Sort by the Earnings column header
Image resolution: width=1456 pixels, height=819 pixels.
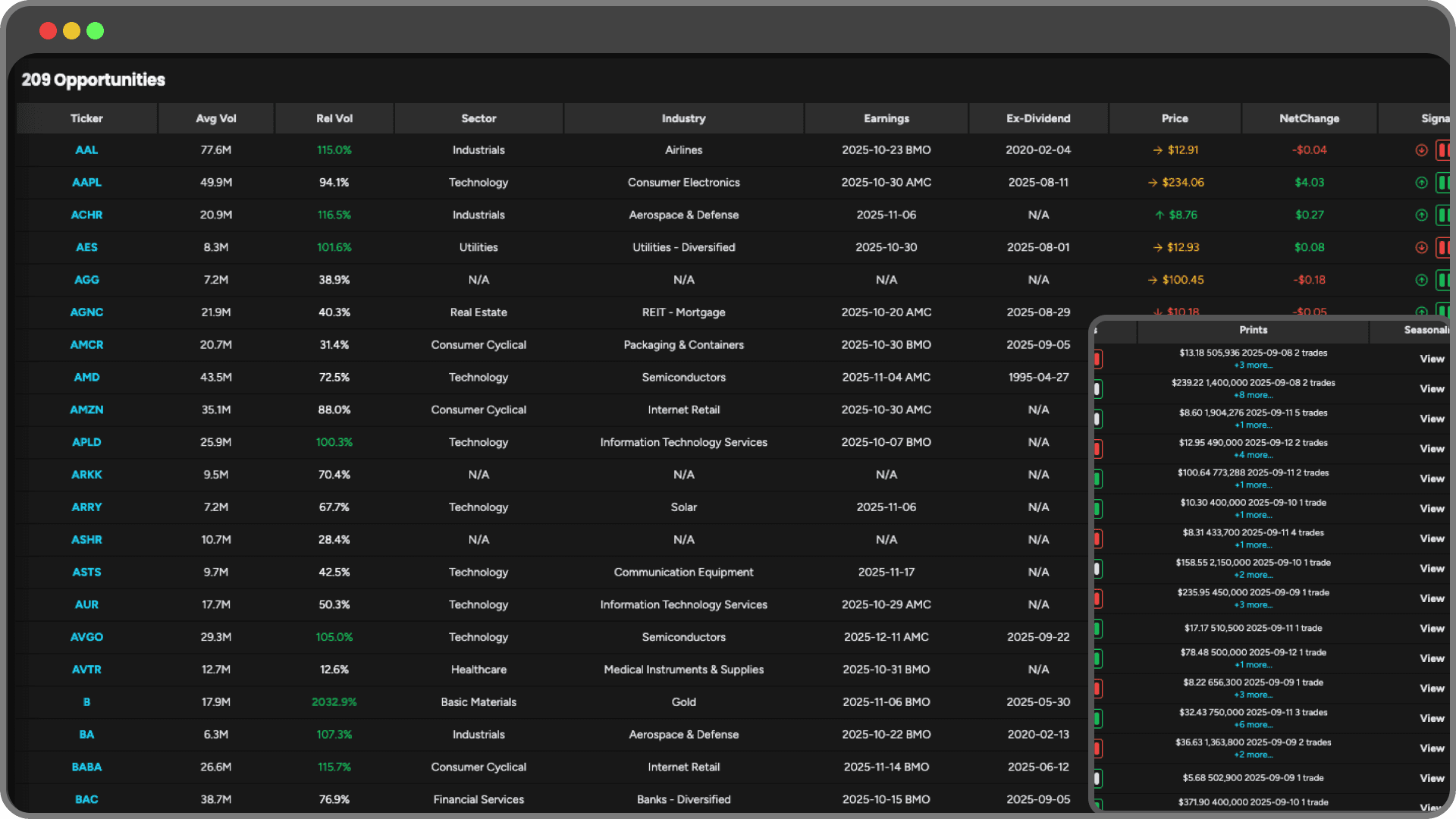pyautogui.click(x=886, y=118)
